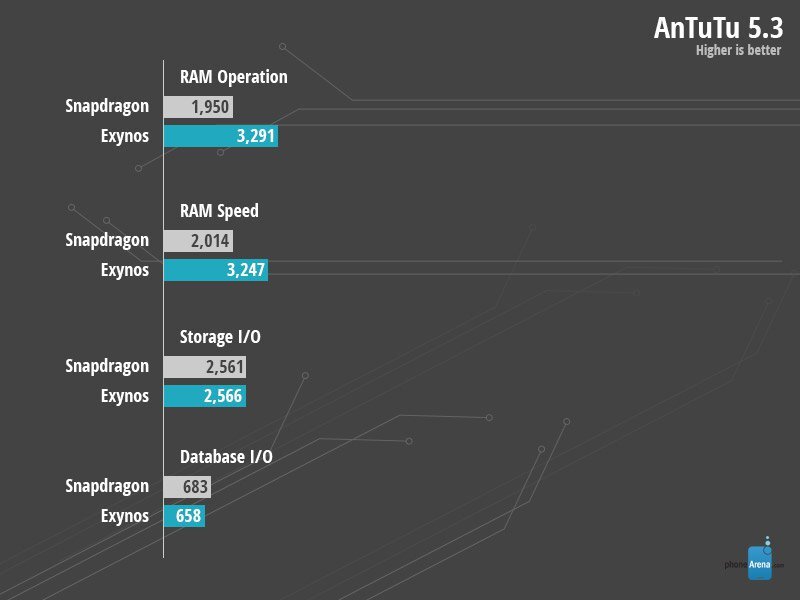Select the RAM Speed heading
The width and height of the screenshot is (800, 600).
(219, 211)
